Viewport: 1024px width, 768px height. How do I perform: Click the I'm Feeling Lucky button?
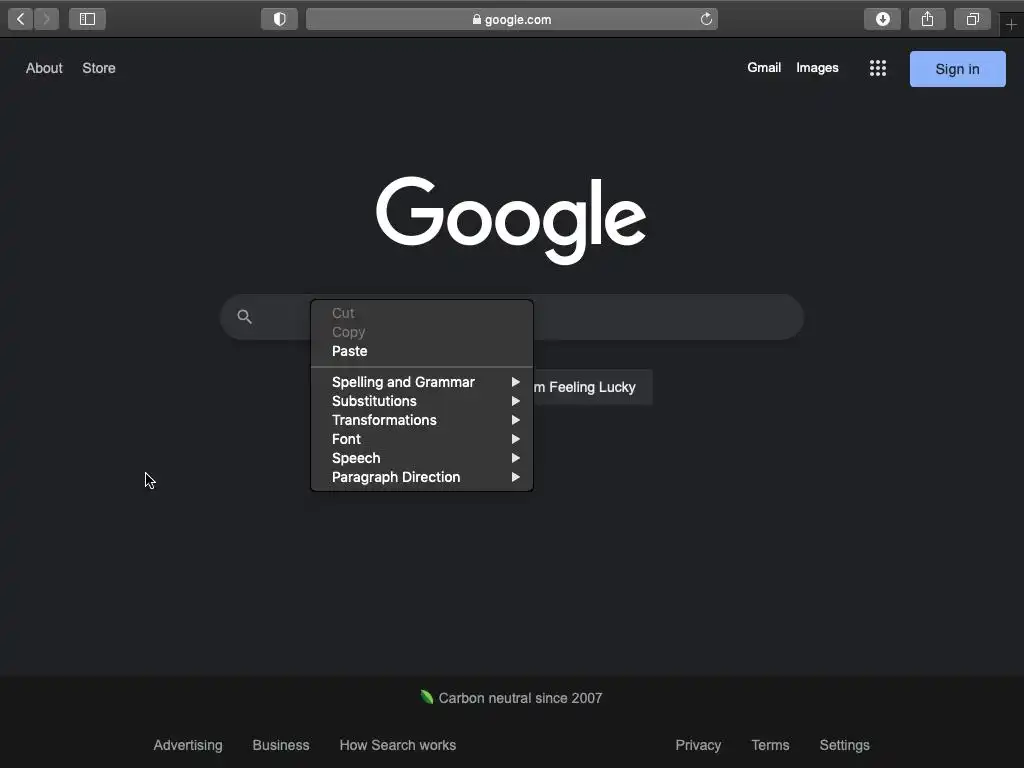[592, 387]
